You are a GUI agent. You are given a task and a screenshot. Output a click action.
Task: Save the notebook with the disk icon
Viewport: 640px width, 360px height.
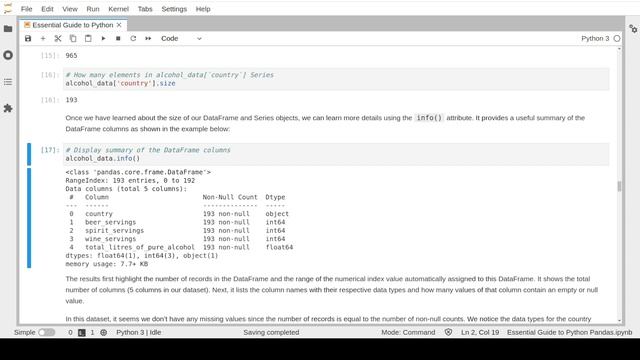click(x=28, y=38)
